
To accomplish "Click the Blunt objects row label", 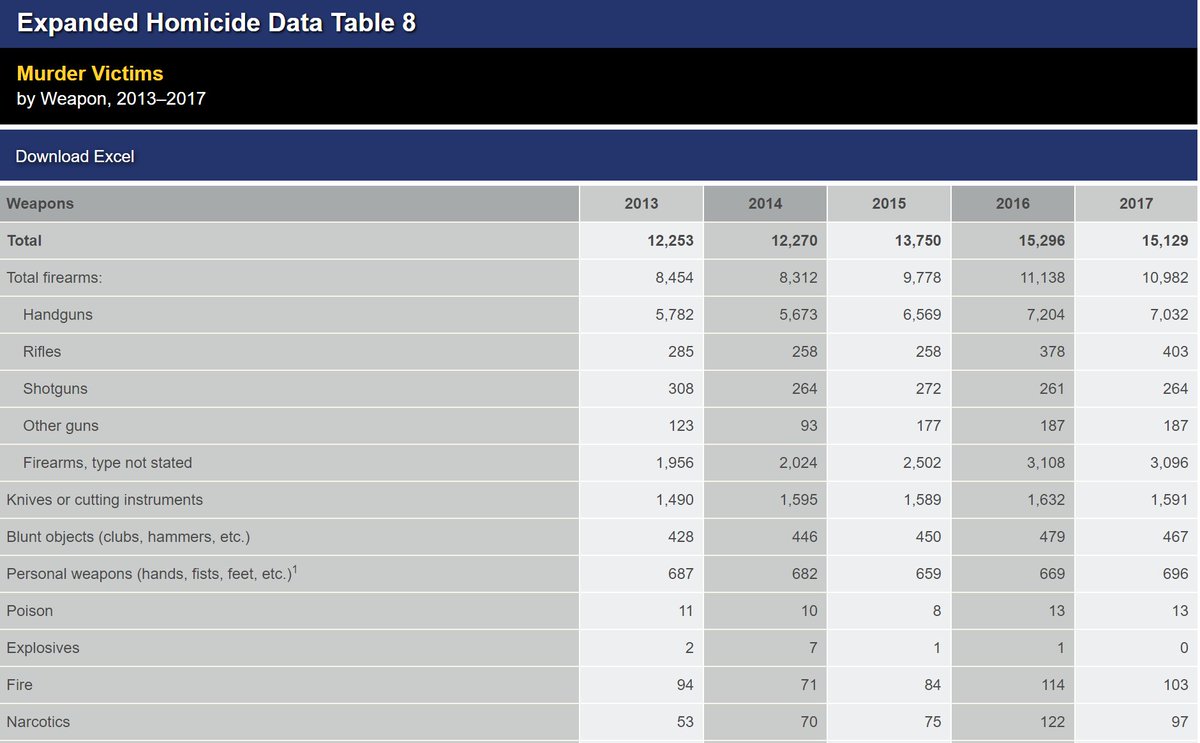I will pos(128,536).
